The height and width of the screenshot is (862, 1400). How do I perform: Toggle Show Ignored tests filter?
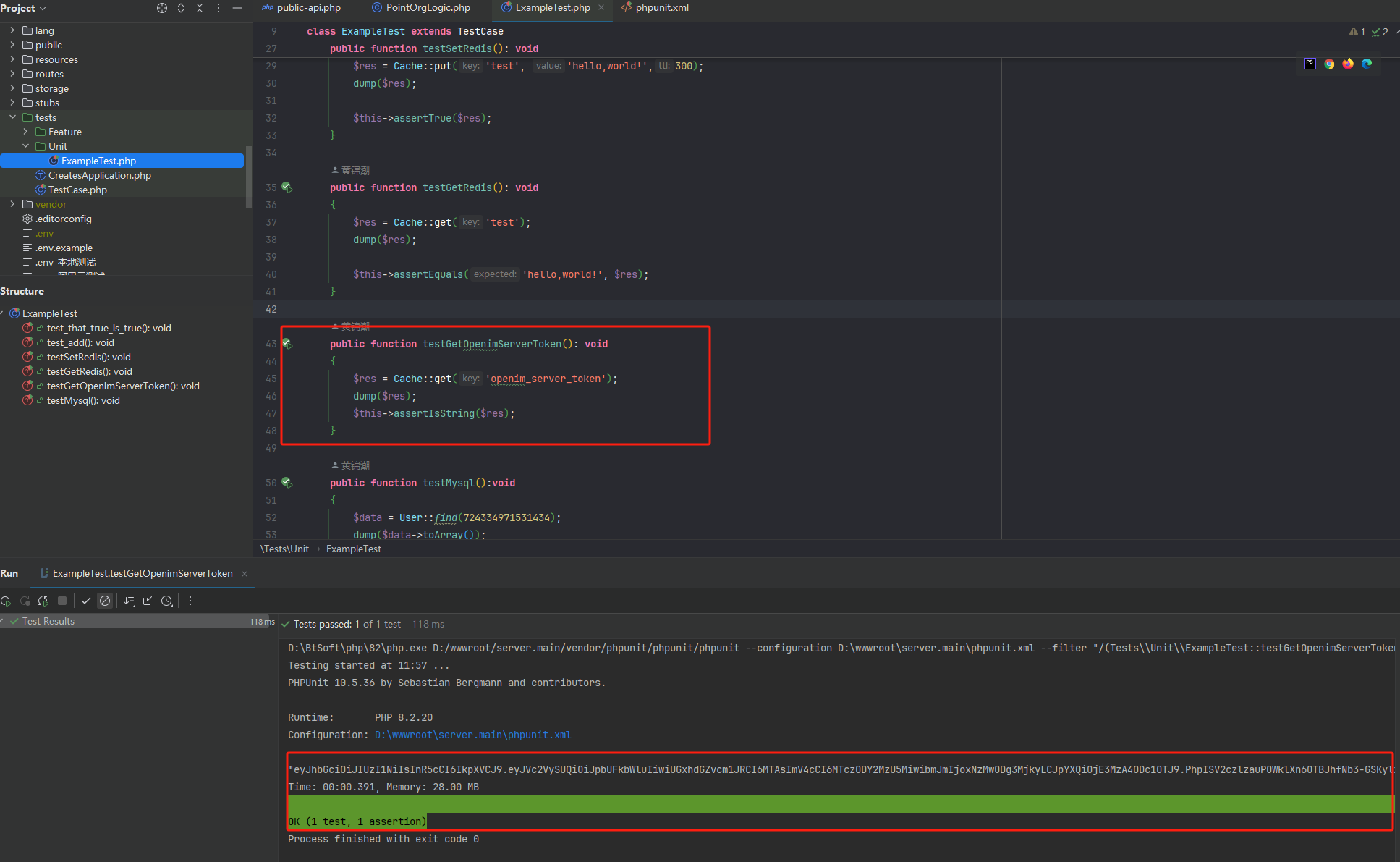(105, 601)
